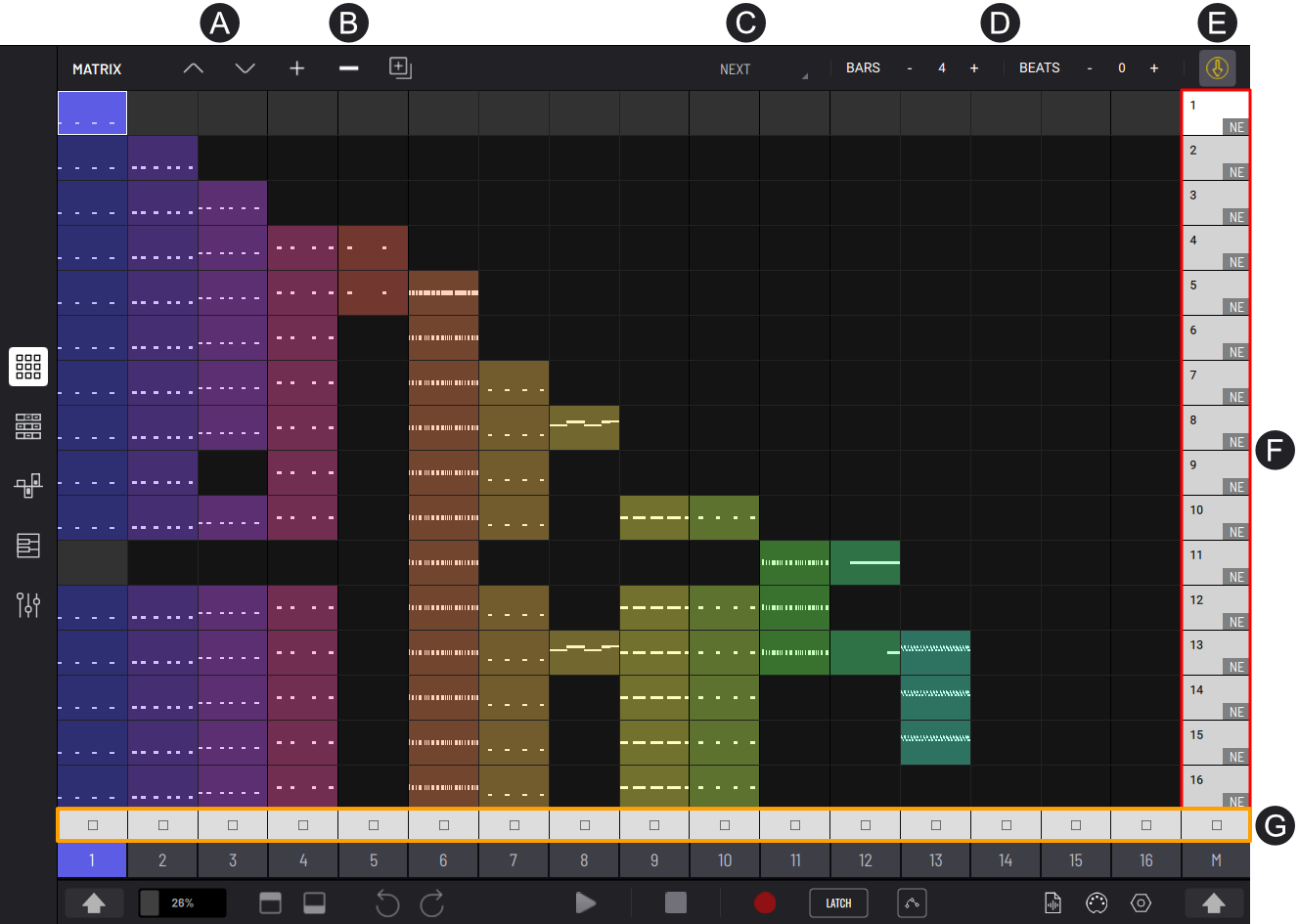Toggle the LATCH button
The image size is (1299, 924).
(838, 902)
